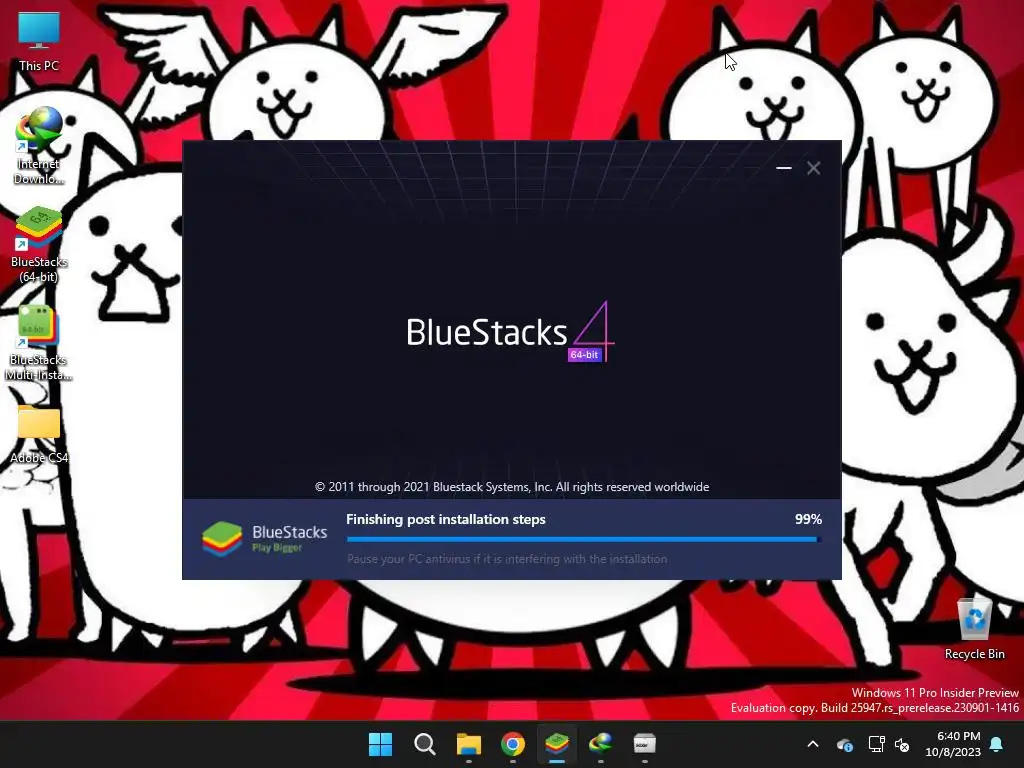Open notifications bell icon
1024x768 pixels.
pyautogui.click(x=997, y=744)
